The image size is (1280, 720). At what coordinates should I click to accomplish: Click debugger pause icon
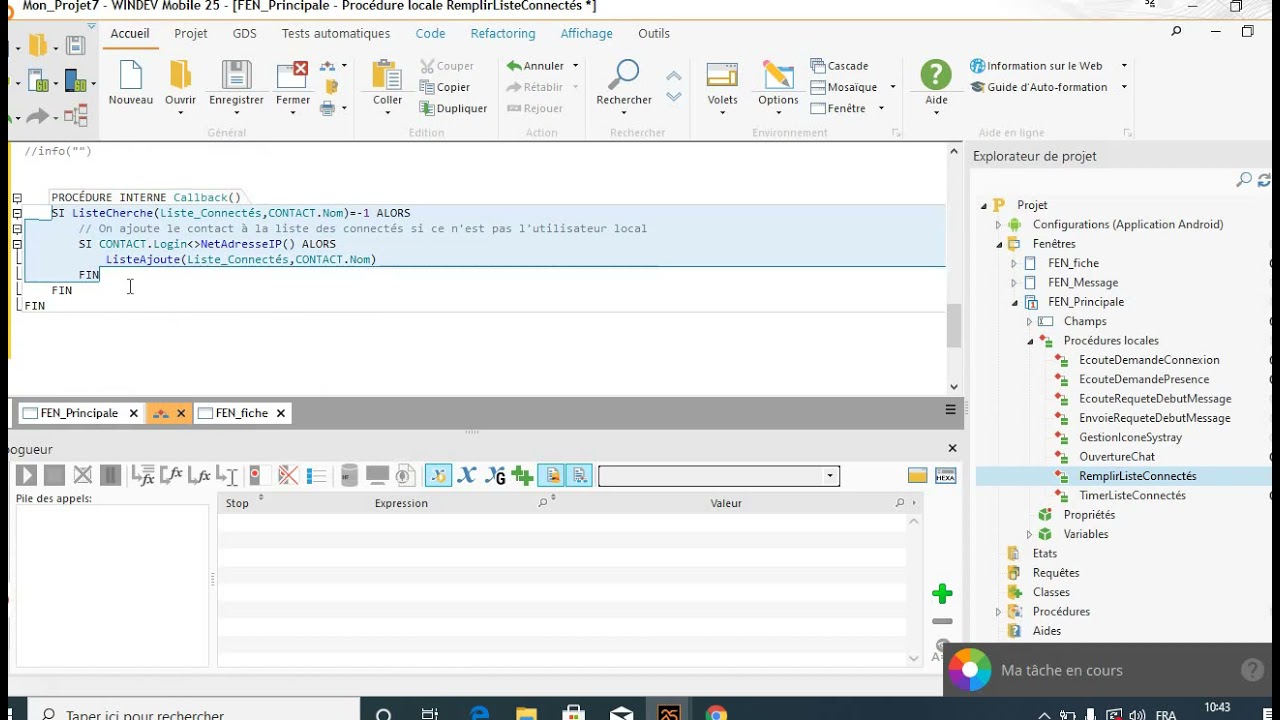[x=111, y=476]
